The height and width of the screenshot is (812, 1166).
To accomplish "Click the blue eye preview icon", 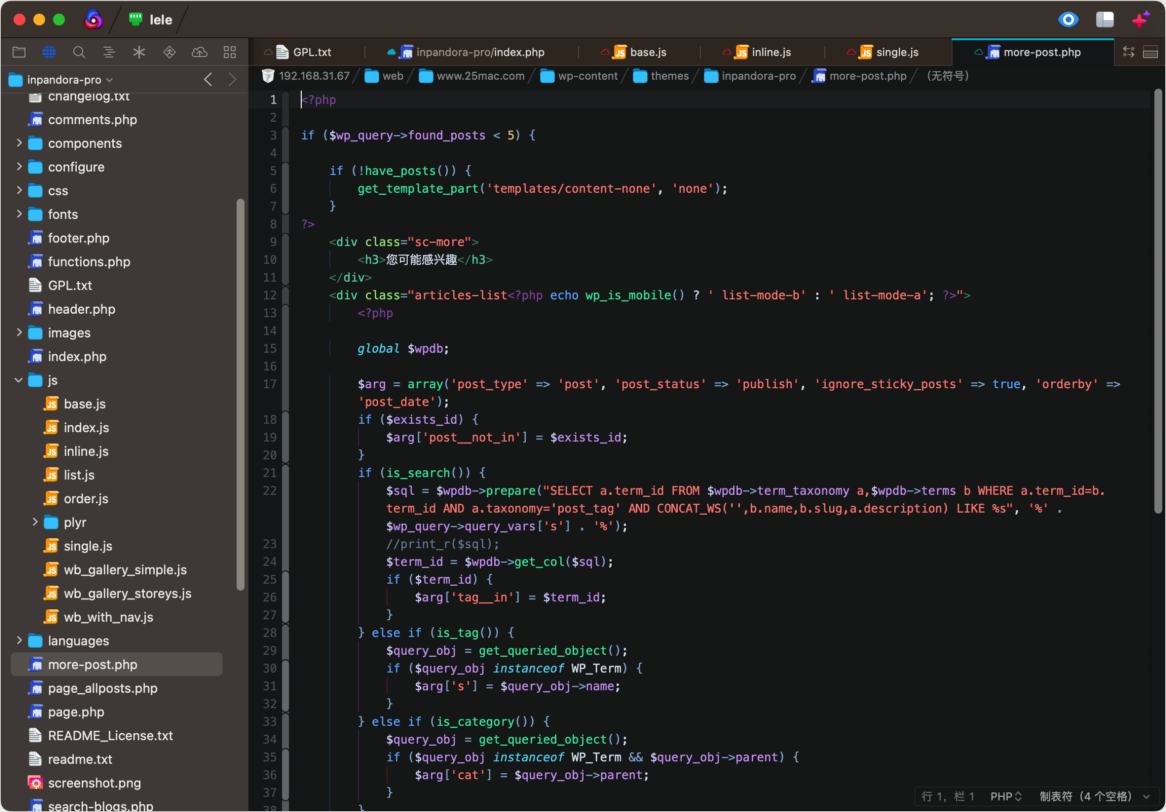I will 1069,19.
